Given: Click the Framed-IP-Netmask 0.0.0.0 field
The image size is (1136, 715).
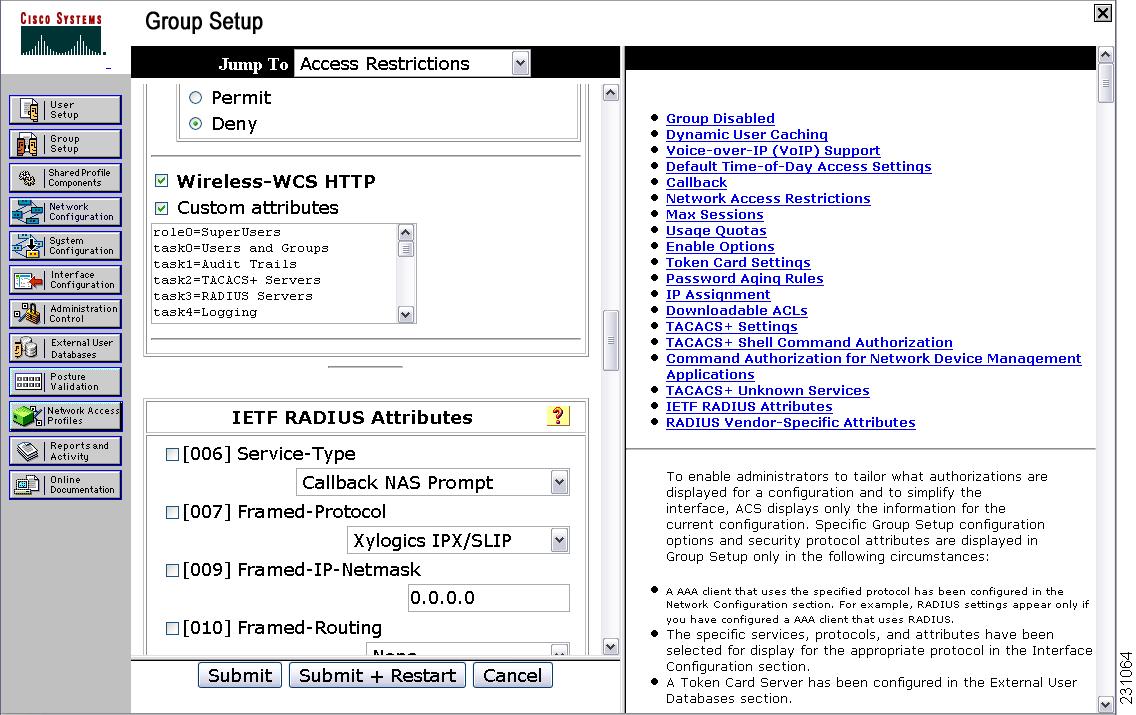Looking at the screenshot, I should coord(488,598).
